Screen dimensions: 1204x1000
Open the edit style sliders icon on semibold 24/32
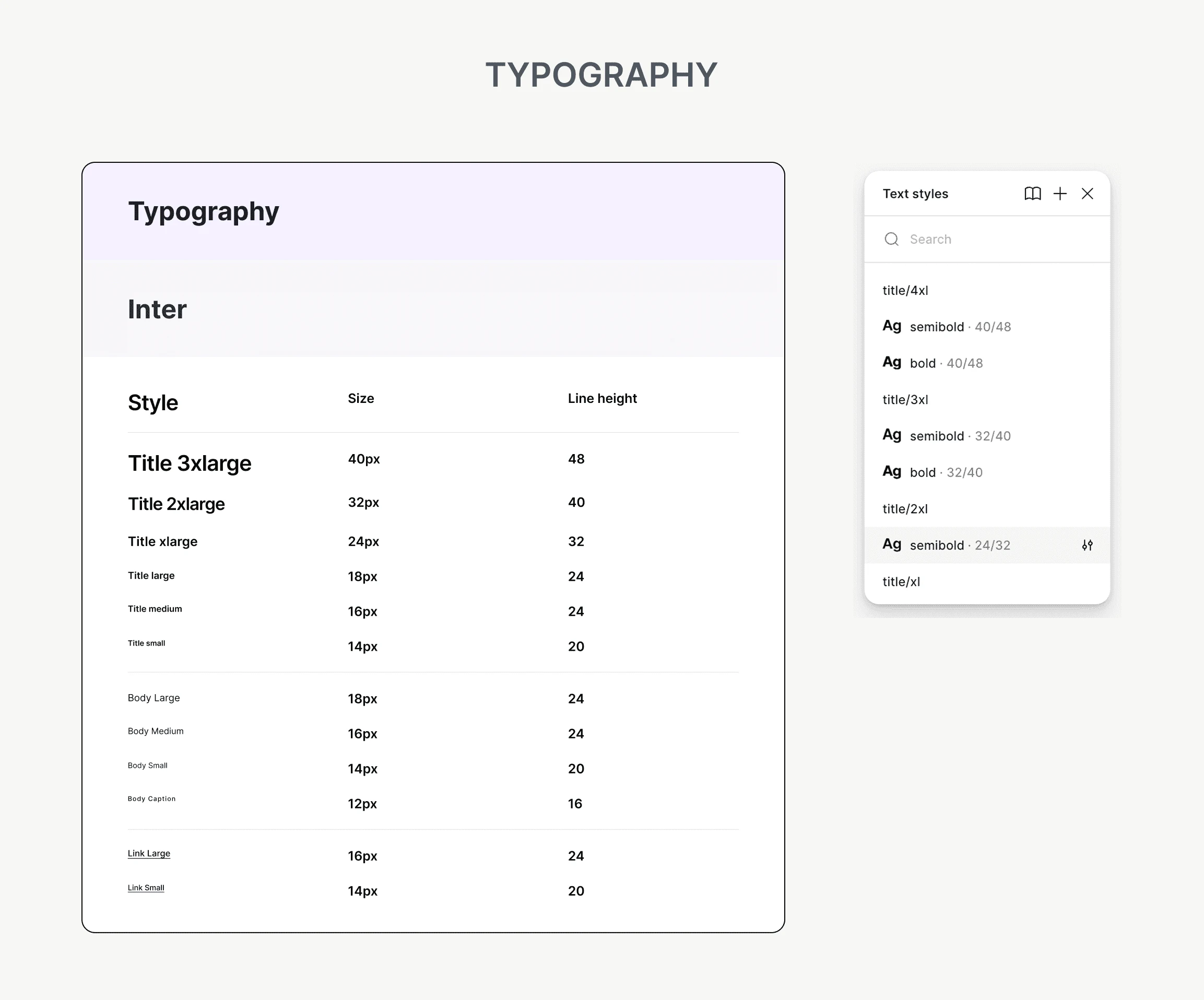click(x=1087, y=545)
